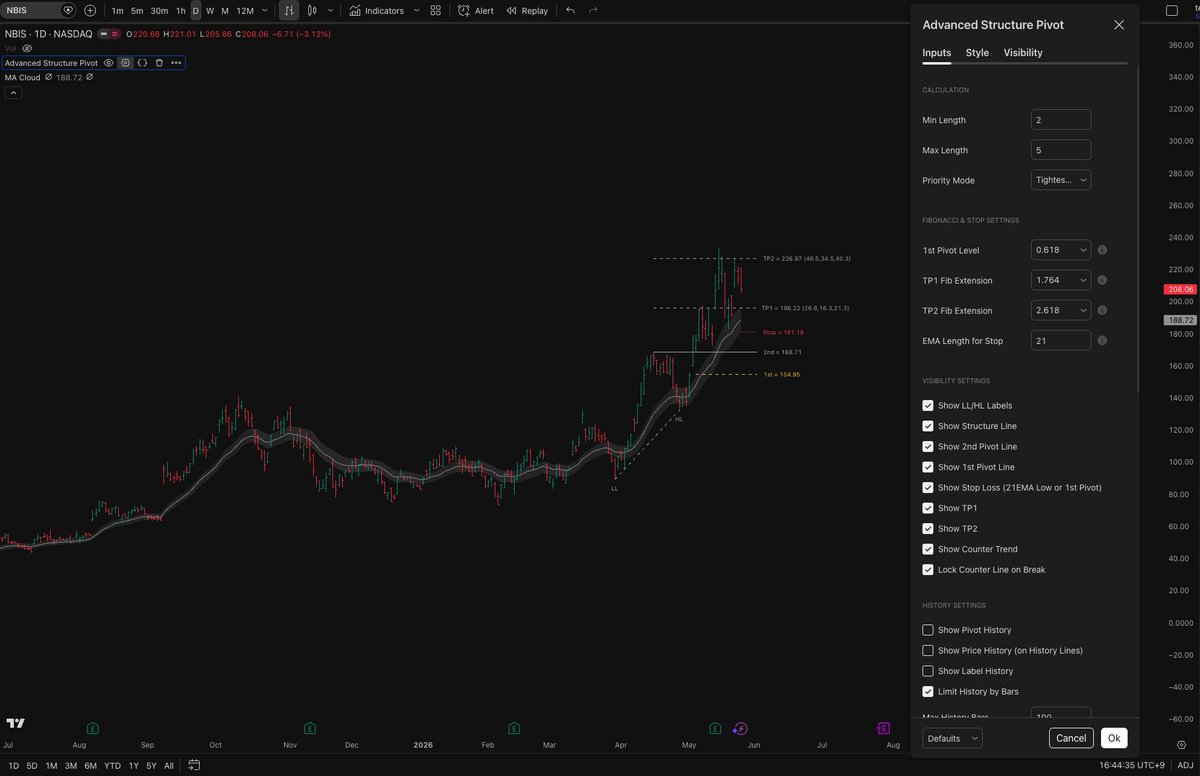Viewport: 1200px width, 776px height.
Task: Toggle Vol indicator hidden-eye icon
Action: pos(27,48)
